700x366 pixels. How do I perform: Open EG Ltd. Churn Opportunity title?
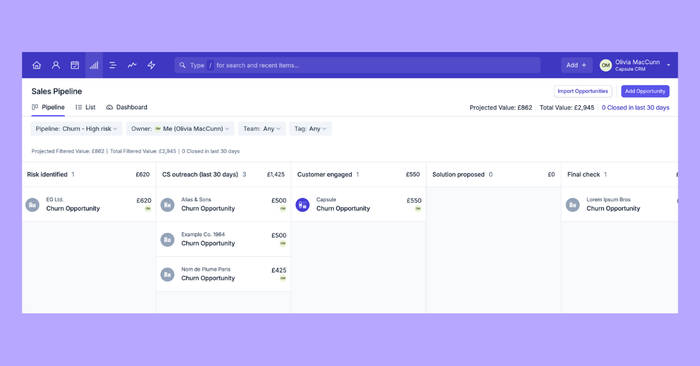pyautogui.click(x=73, y=208)
